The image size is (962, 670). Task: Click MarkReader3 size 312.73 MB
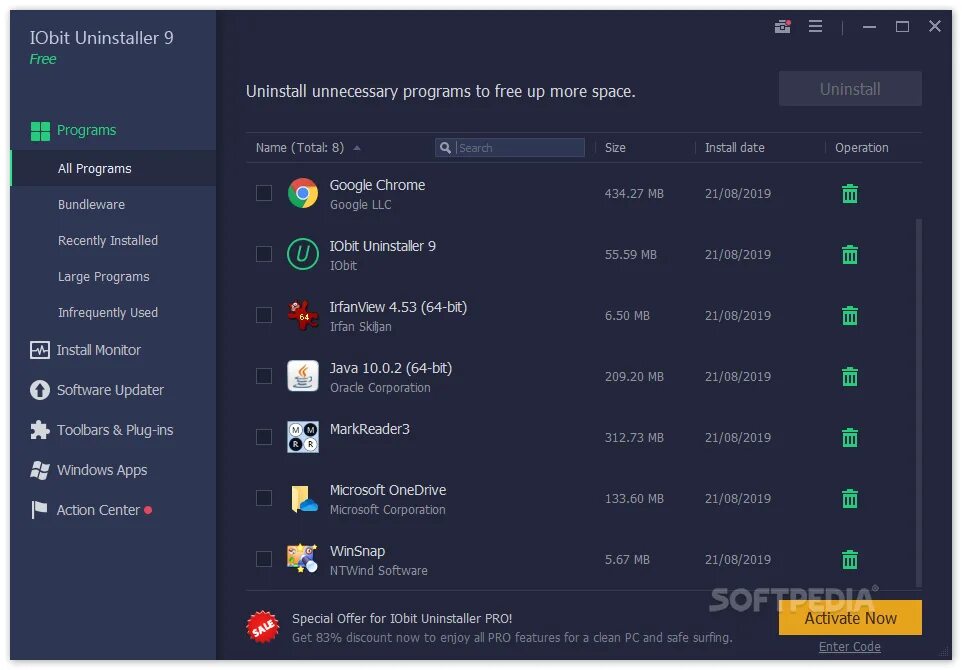pos(634,437)
